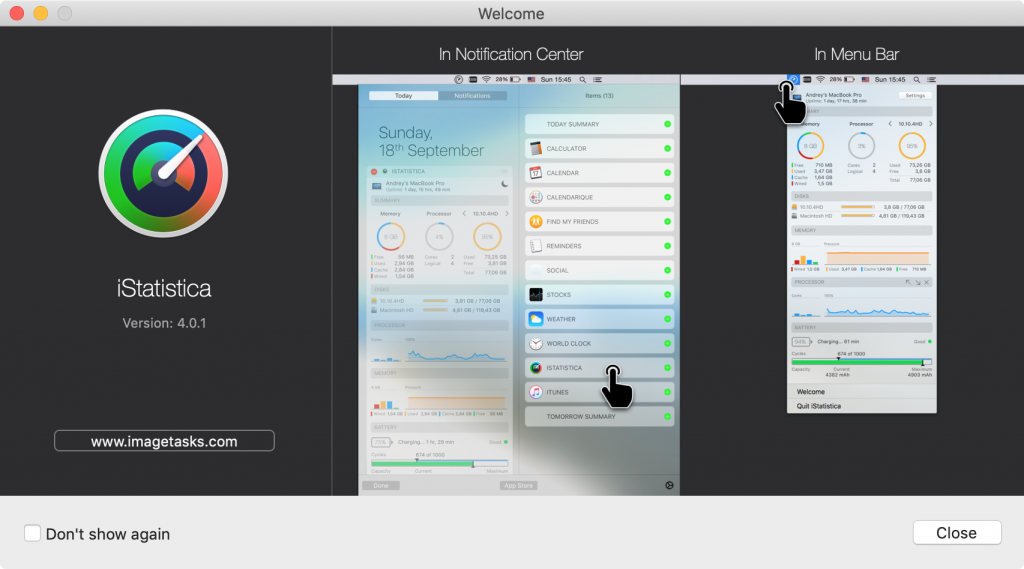This screenshot has height=569, width=1024.
Task: Click the iTunes icon in the widget list
Action: (536, 392)
